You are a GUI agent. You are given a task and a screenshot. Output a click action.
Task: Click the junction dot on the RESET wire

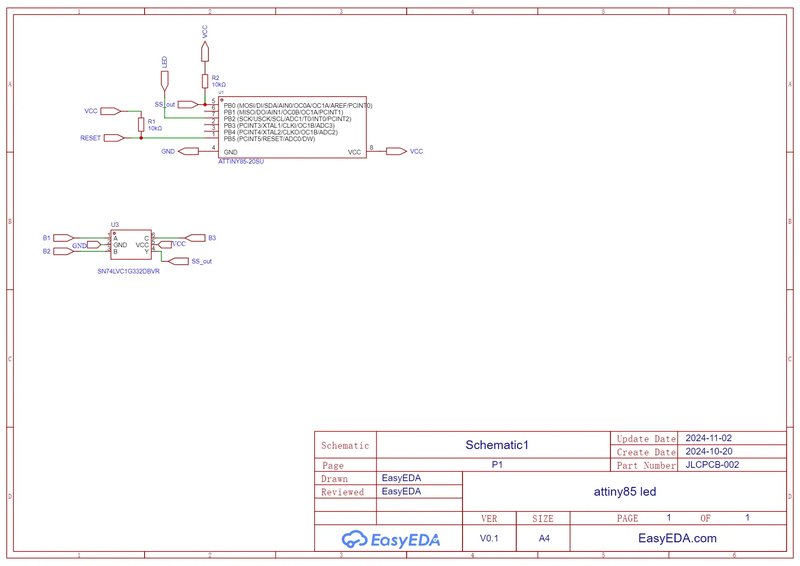coord(141,138)
